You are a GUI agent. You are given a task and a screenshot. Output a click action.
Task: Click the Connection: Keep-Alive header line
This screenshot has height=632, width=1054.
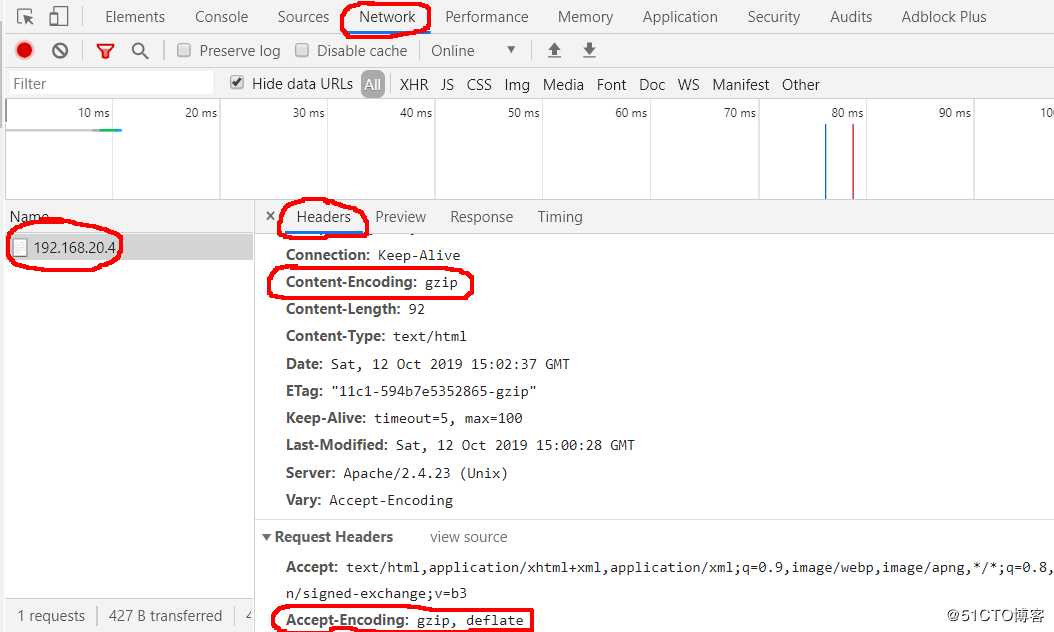(x=373, y=255)
